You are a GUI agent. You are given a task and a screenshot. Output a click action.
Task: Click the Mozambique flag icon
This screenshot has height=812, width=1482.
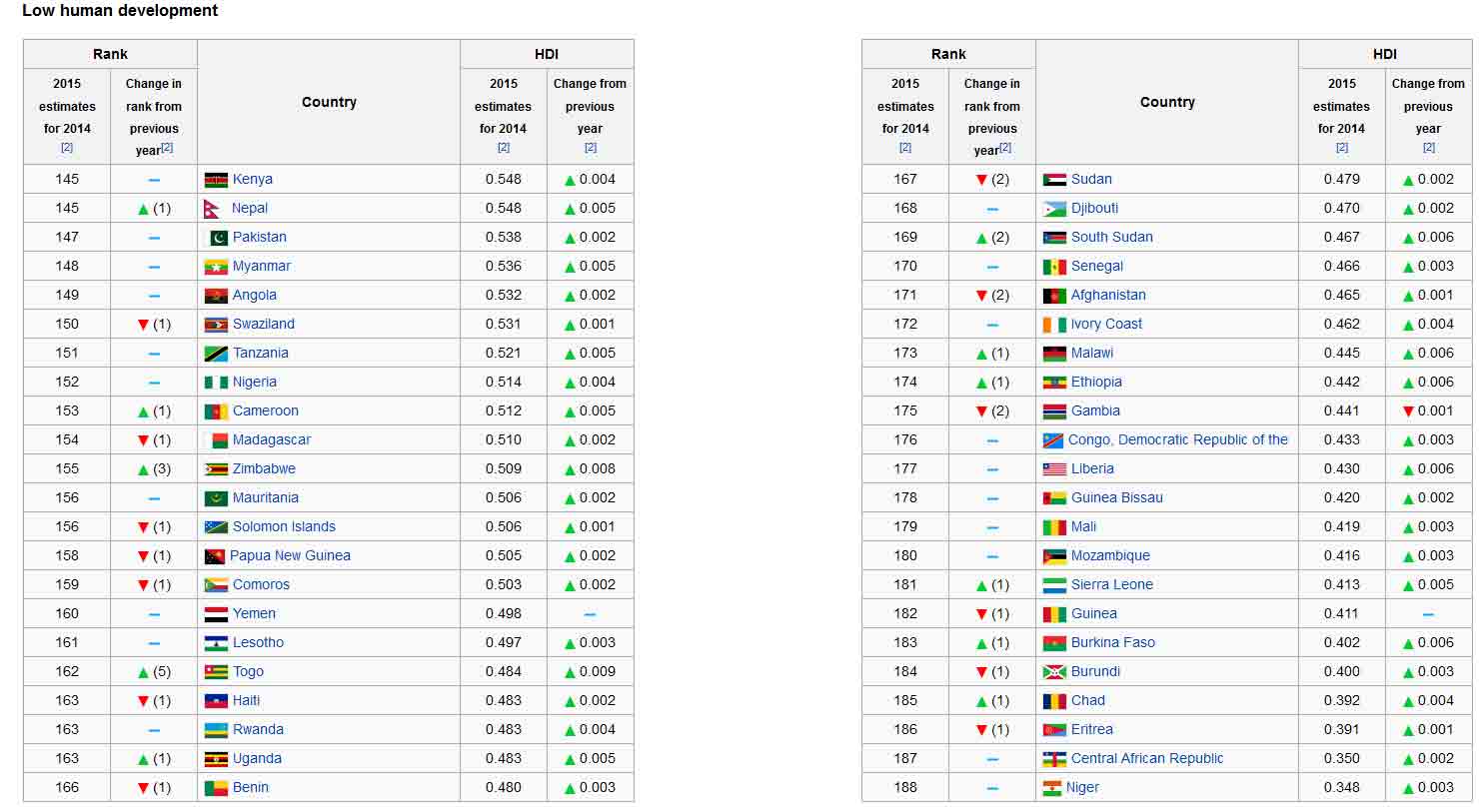[1054, 556]
